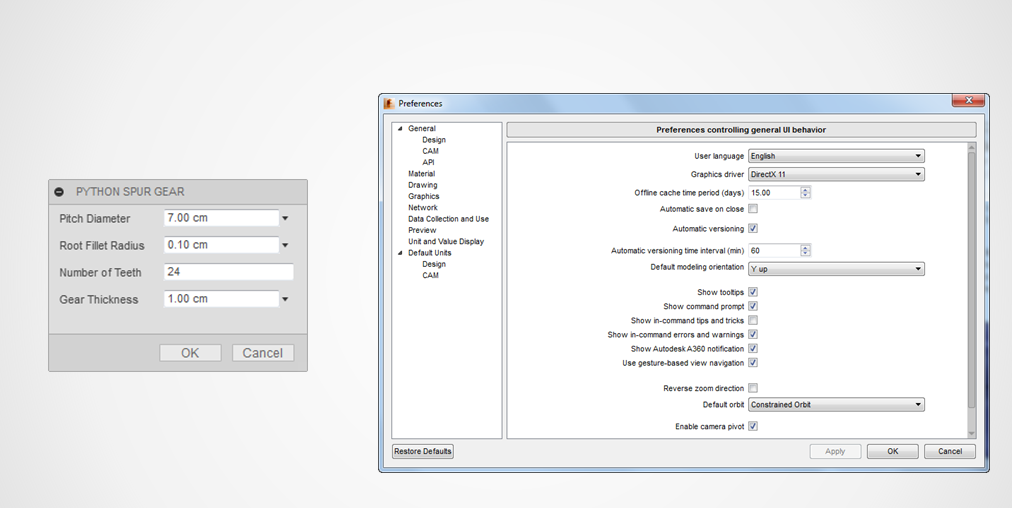
Task: Toggle Automatic versioning checkbox
Action: click(x=753, y=229)
